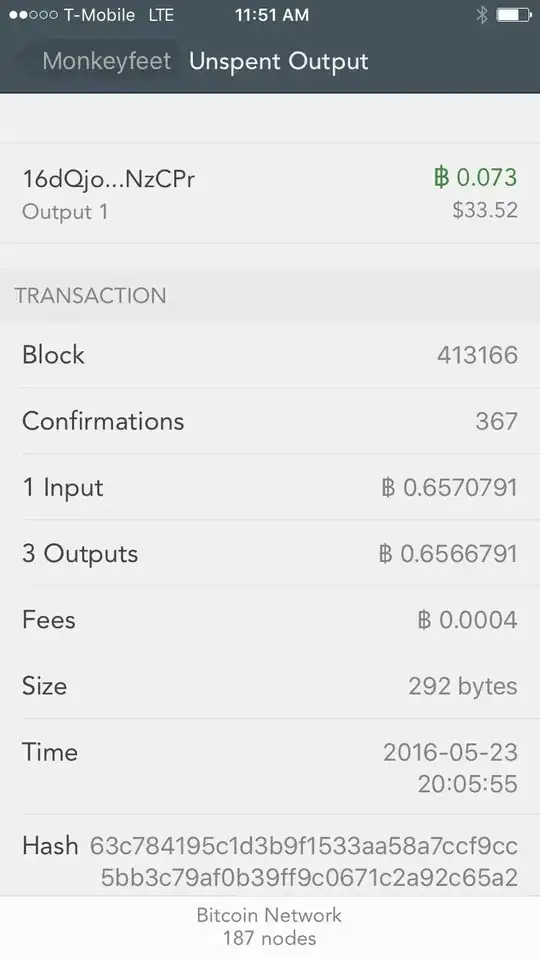The height and width of the screenshot is (960, 540).
Task: Tap the transaction Hash value
Action: pos(304,861)
